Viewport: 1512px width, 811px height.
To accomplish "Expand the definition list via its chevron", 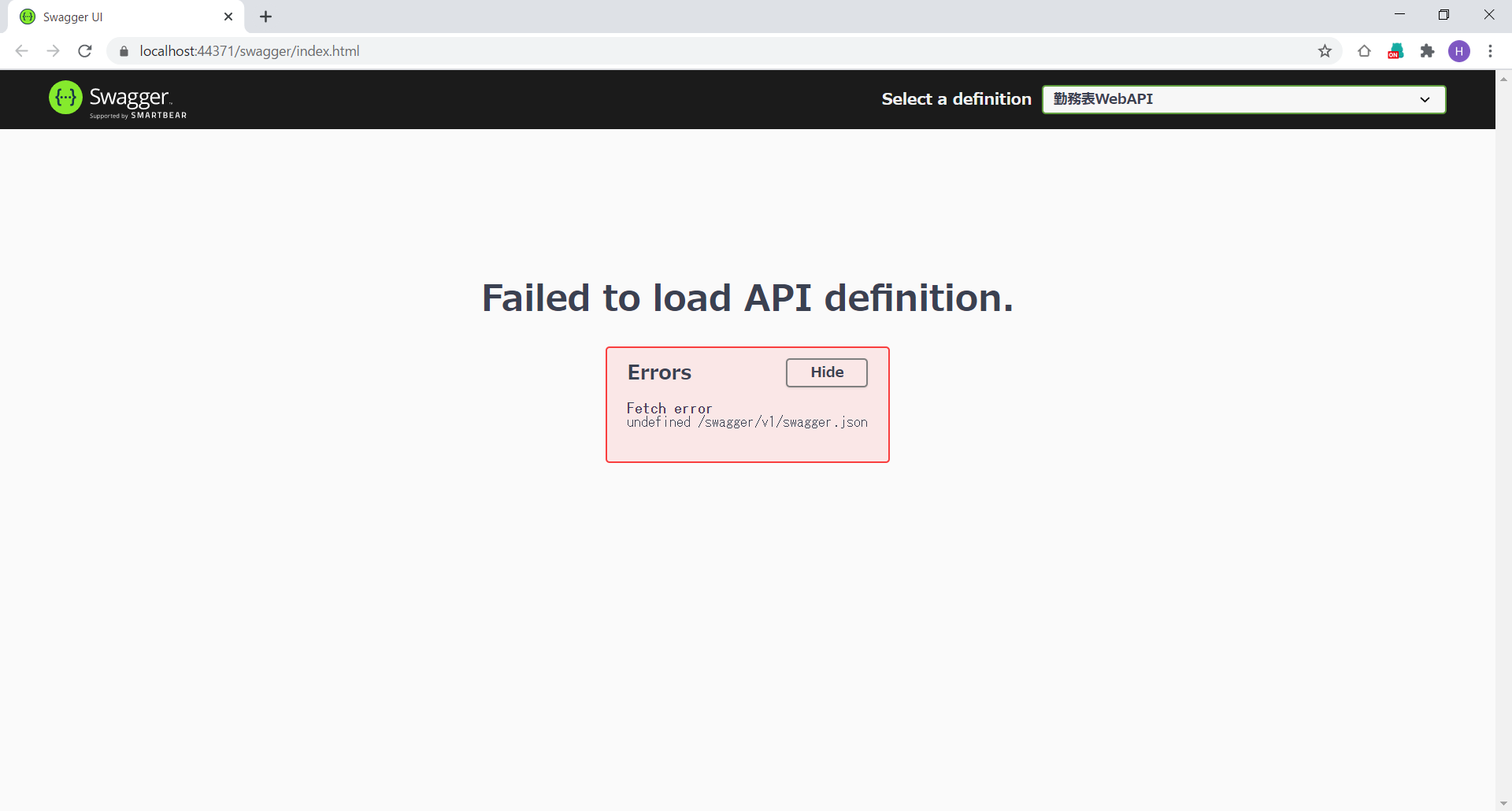I will (1425, 99).
